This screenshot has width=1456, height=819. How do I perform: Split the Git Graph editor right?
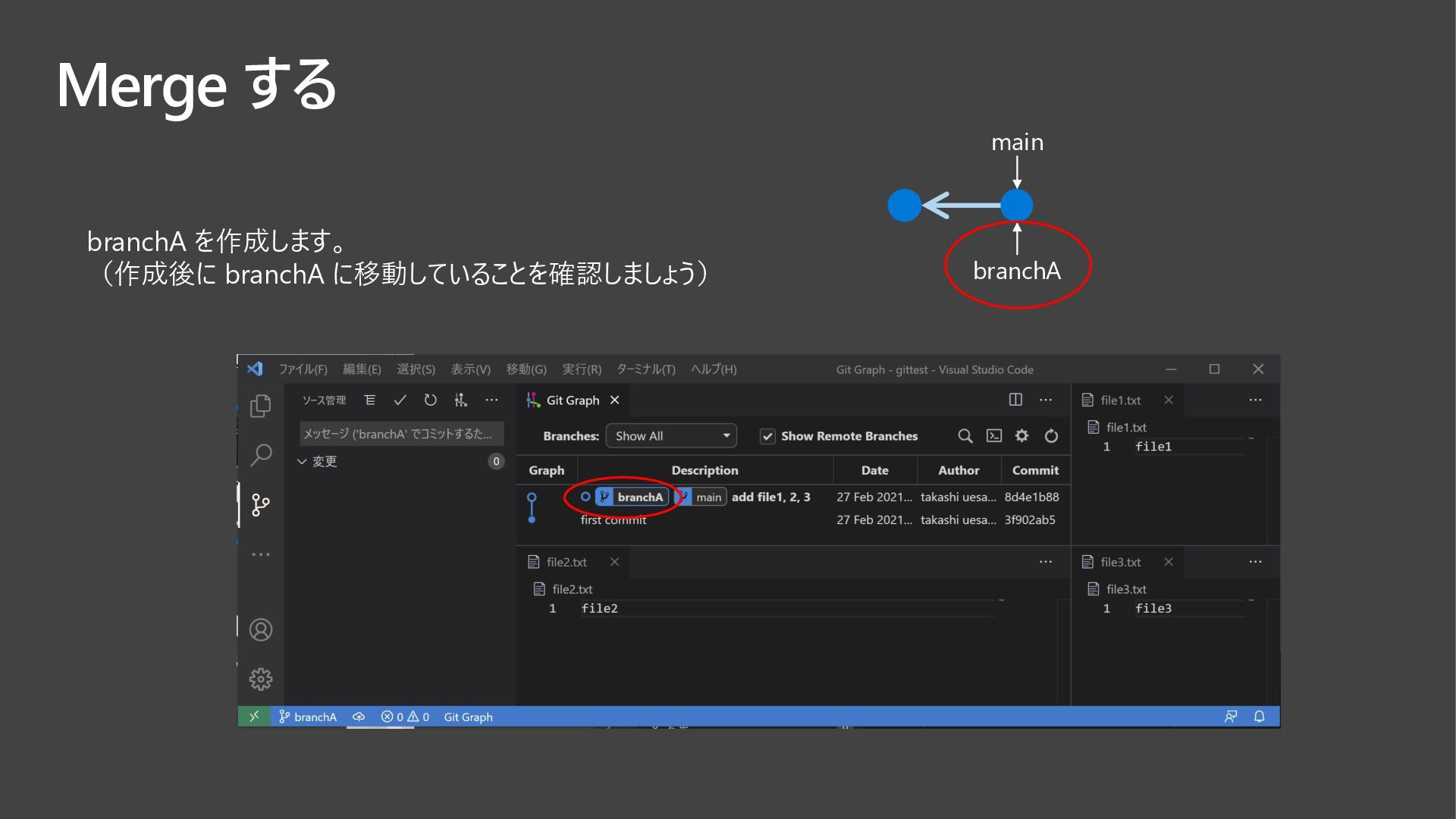pos(1015,400)
